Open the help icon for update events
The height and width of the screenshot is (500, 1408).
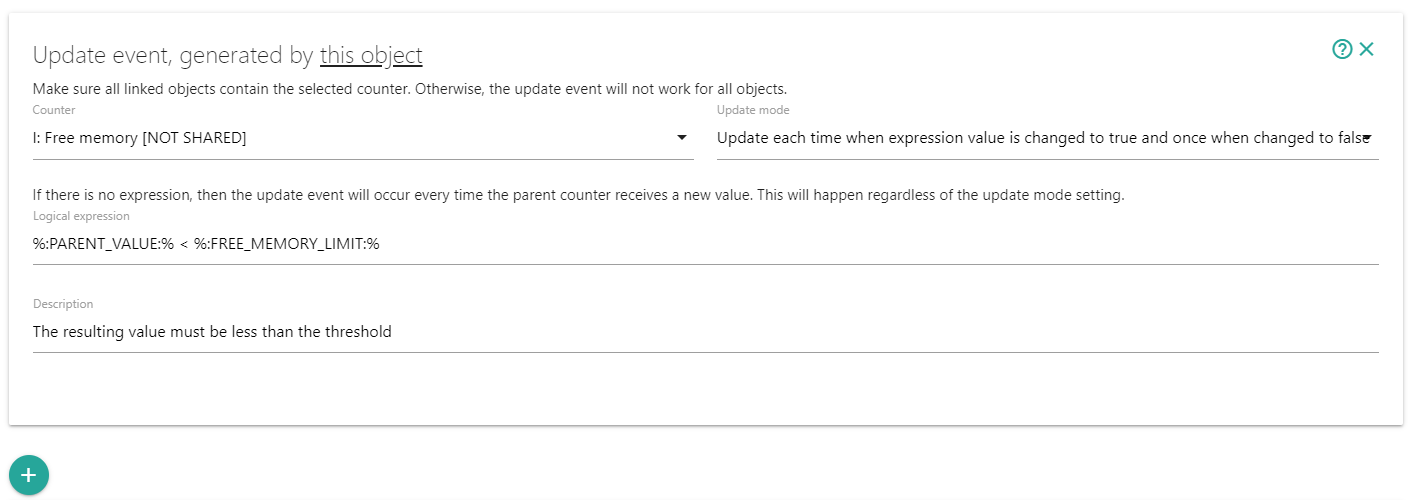click(x=1342, y=49)
